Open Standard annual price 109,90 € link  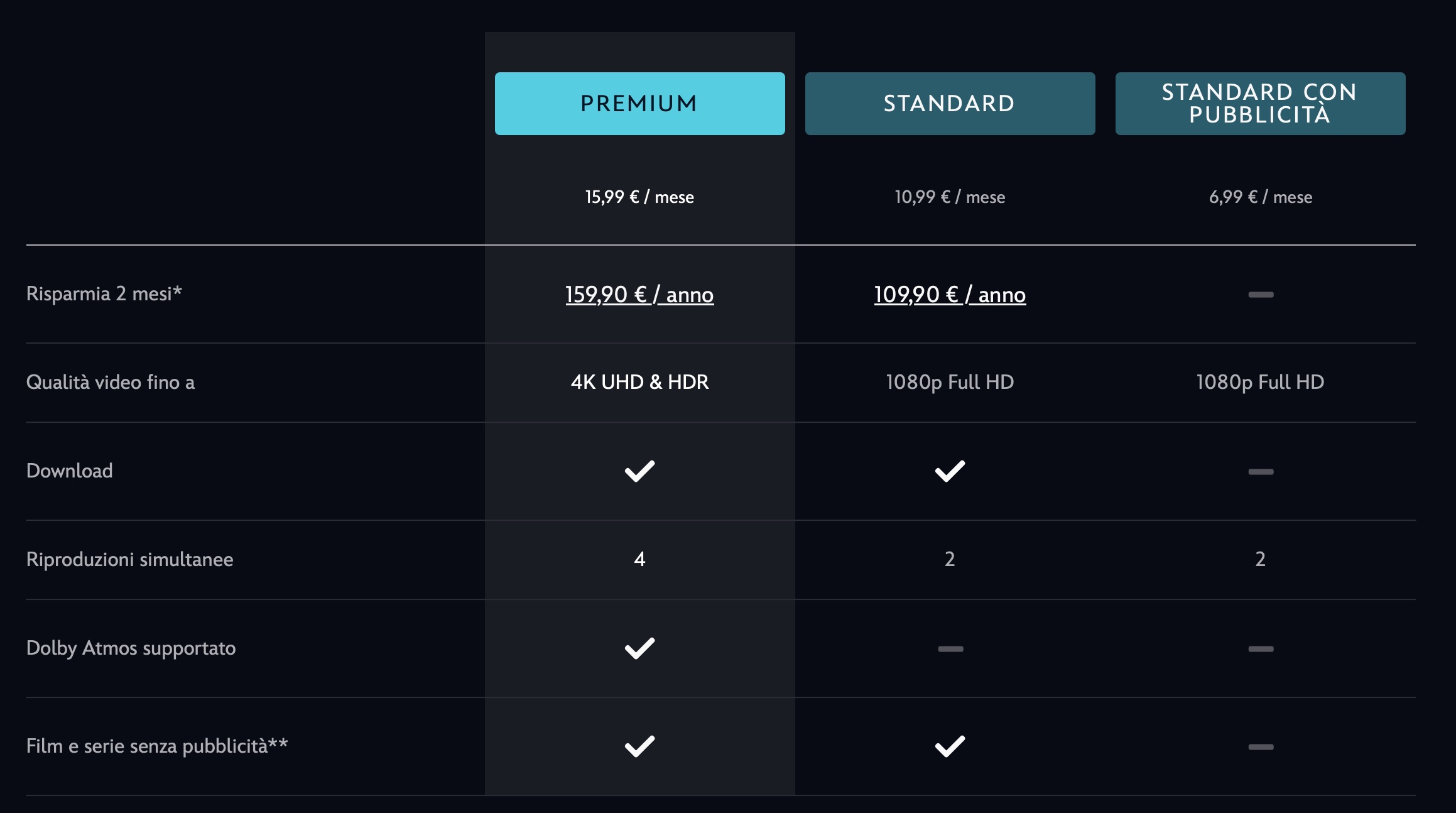[950, 295]
